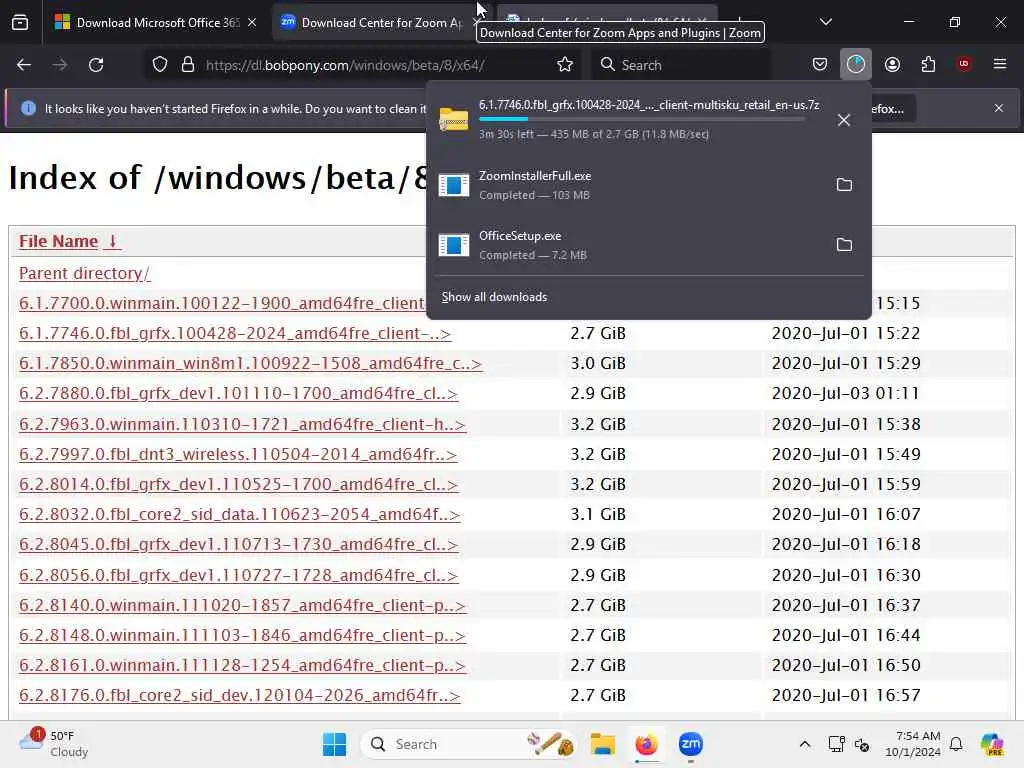Switch to Download Microsoft Office 365 tab
The width and height of the screenshot is (1024, 768).
[156, 23]
